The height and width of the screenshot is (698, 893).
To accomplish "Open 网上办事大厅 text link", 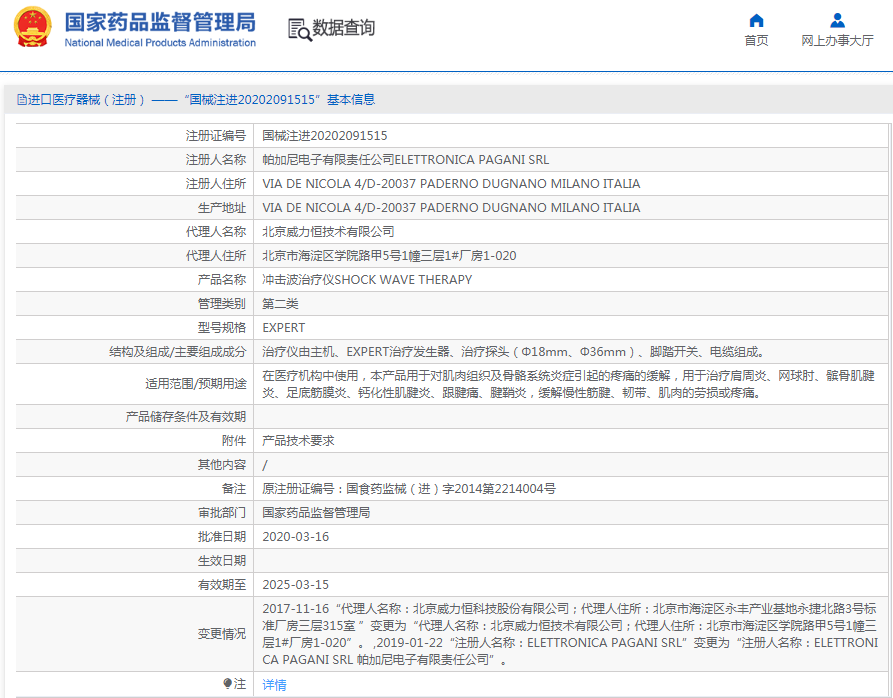I will (x=837, y=41).
